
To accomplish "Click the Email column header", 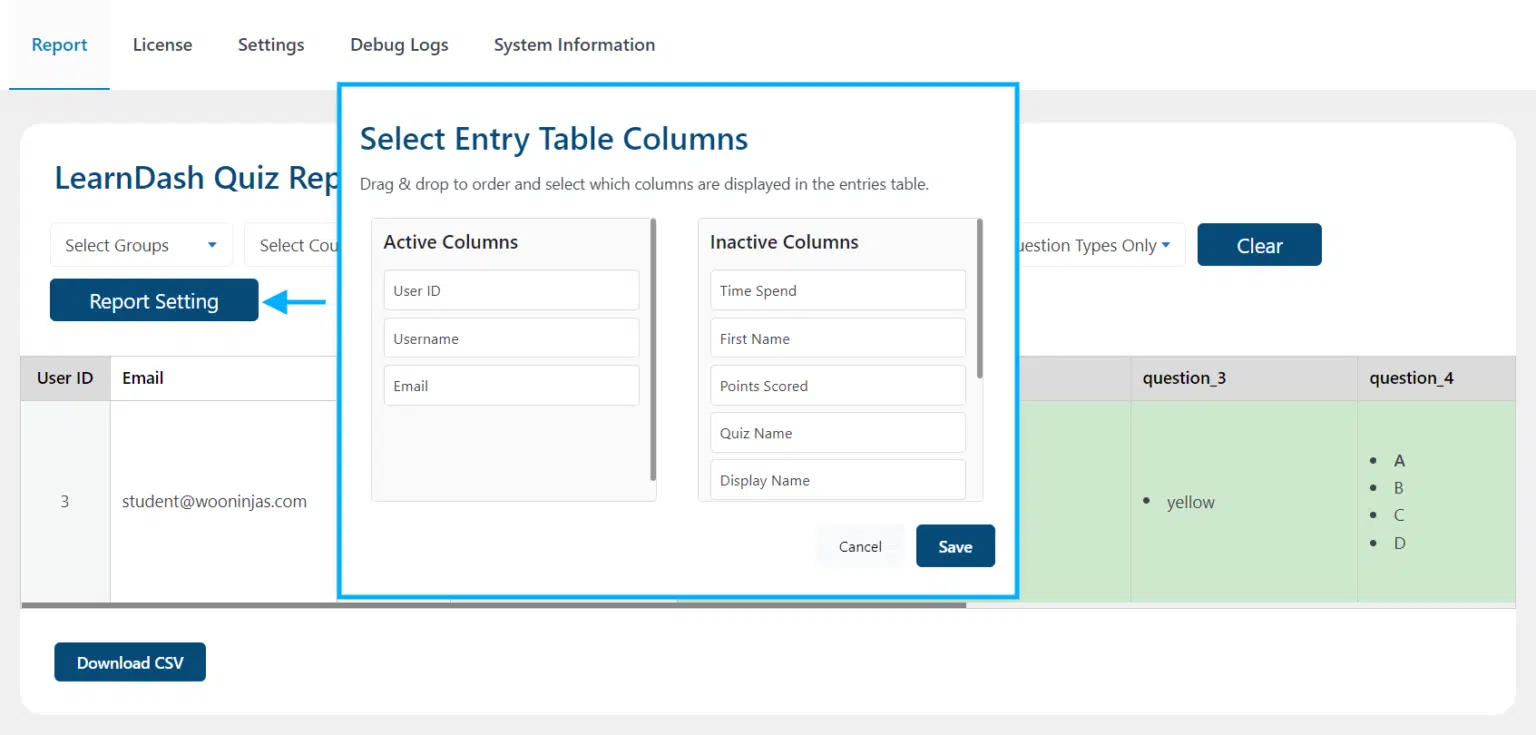I will [143, 378].
